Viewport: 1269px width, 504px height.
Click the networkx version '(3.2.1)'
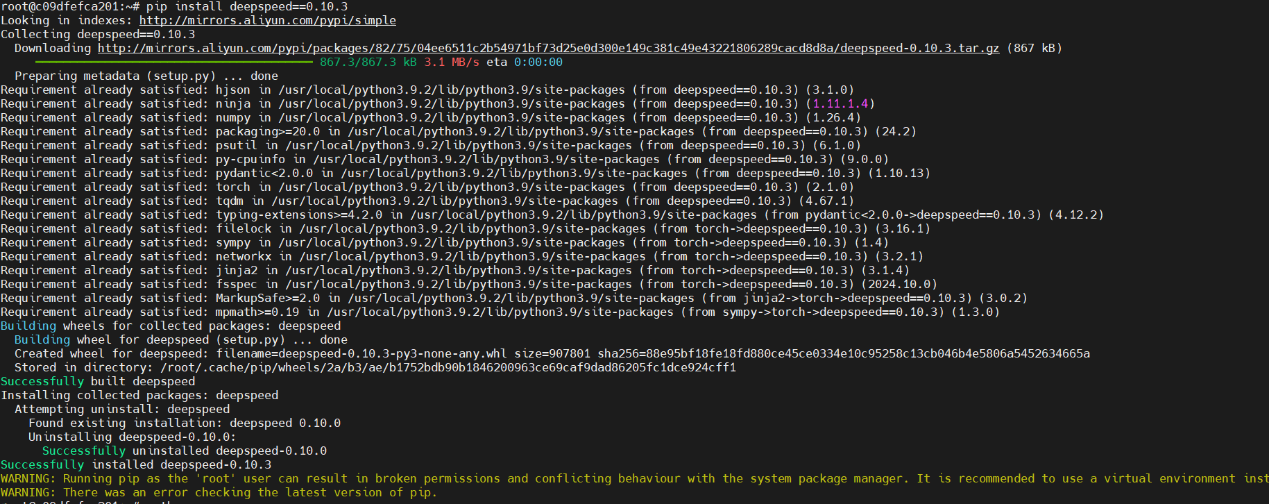[x=901, y=258]
